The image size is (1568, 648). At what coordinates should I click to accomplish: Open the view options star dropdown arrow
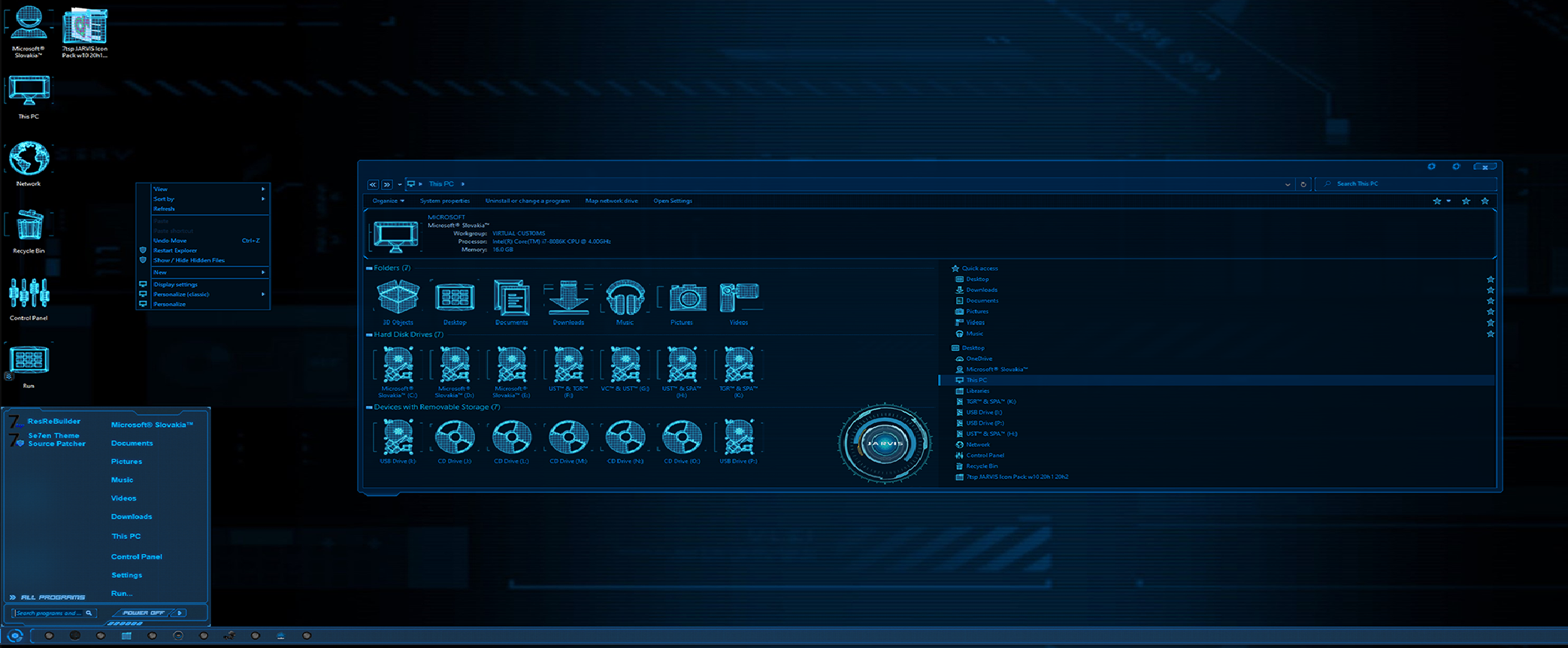coord(1448,201)
